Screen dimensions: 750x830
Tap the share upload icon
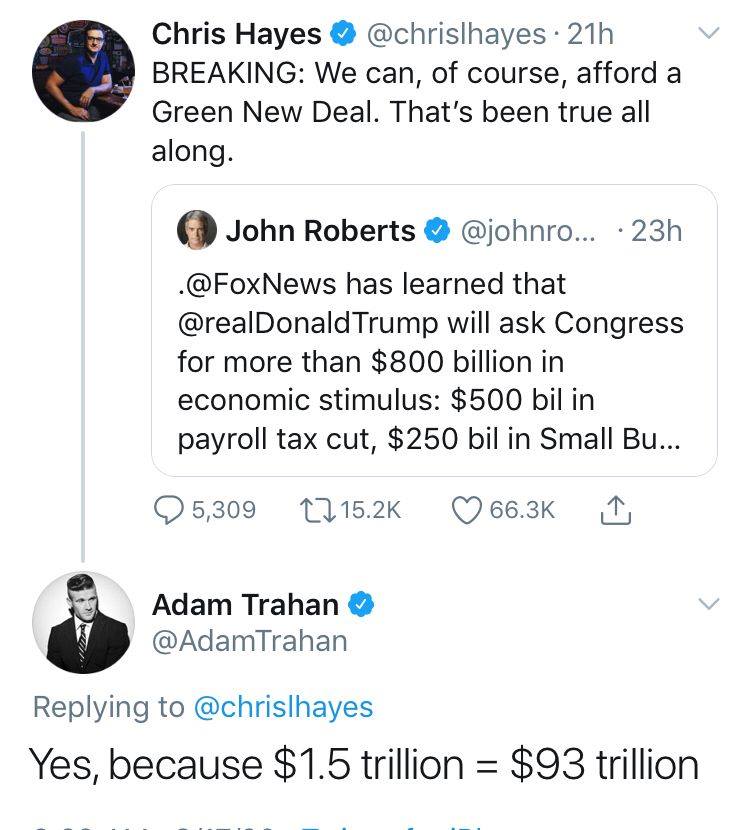(616, 510)
